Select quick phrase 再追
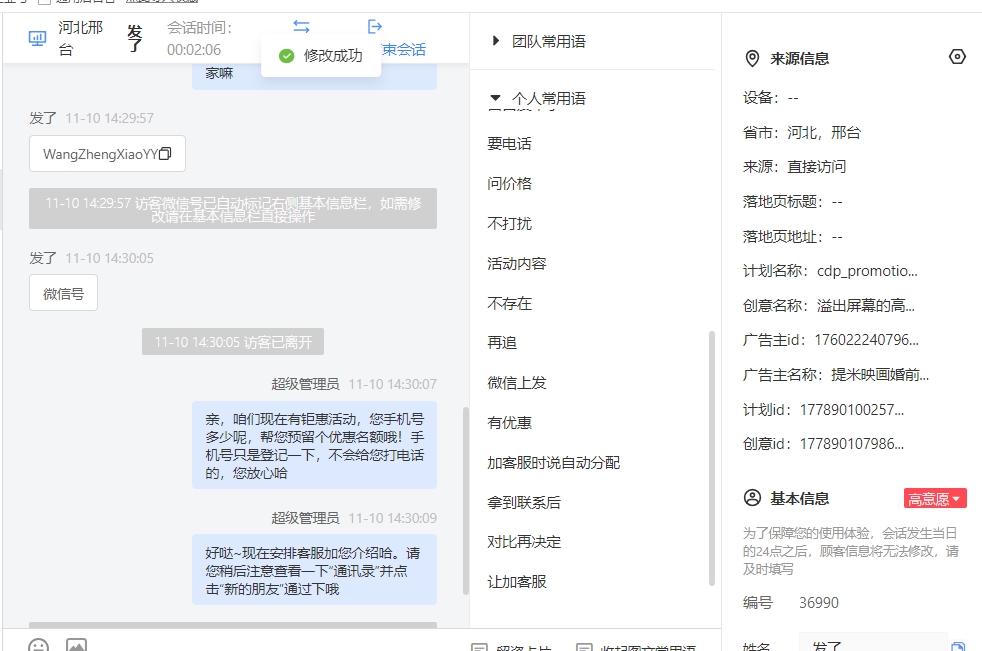982x651 pixels. click(x=502, y=343)
